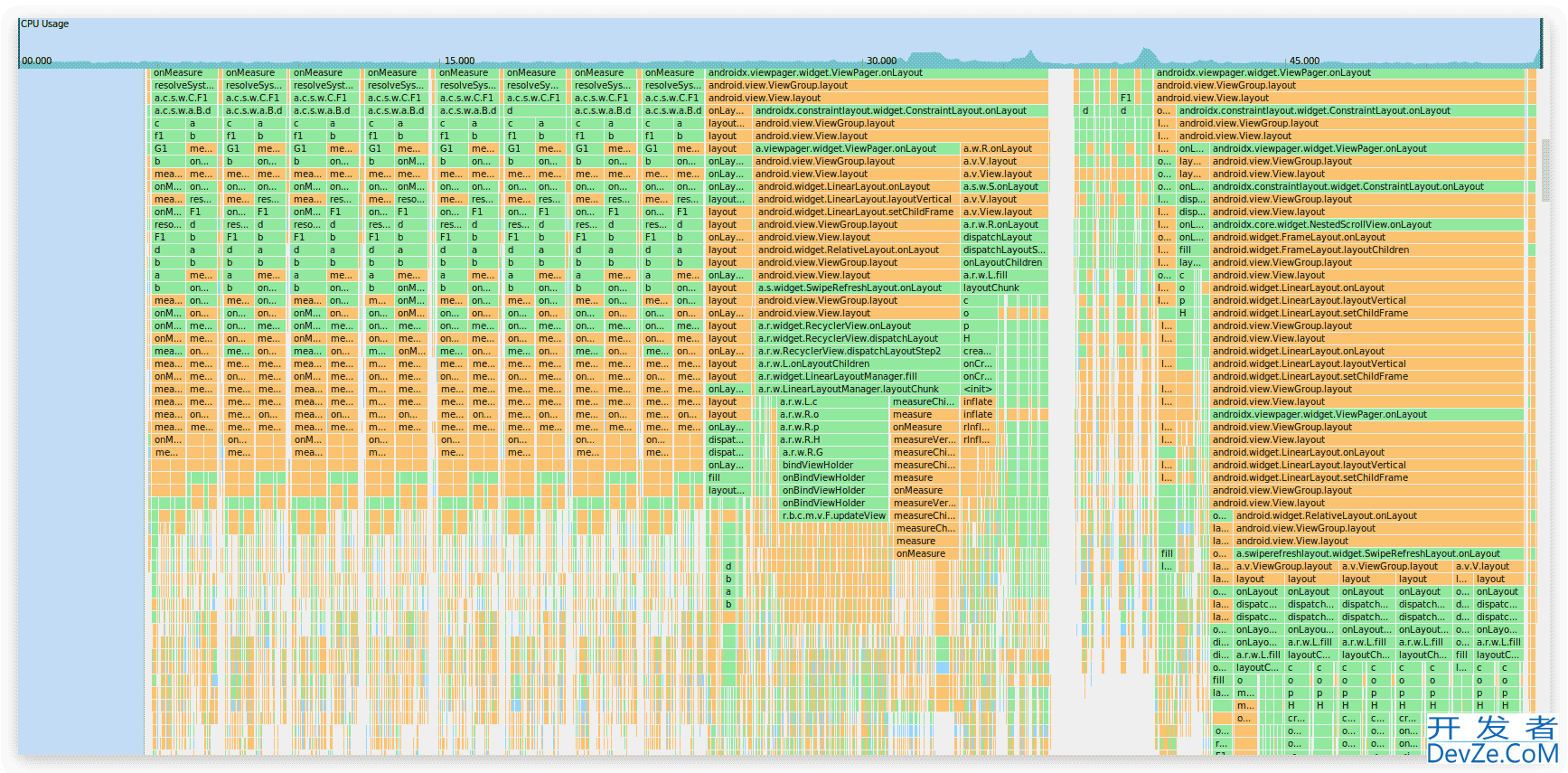1568x773 pixels.
Task: Click the flame chart vertical scrollbar thumb
Action: pos(1545,170)
